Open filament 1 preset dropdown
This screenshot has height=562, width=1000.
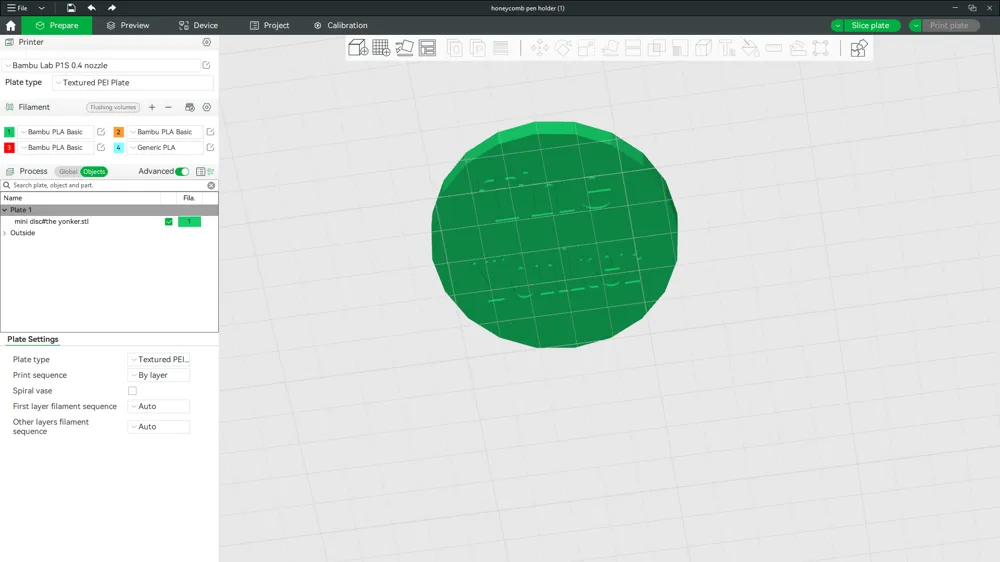[x=55, y=131]
